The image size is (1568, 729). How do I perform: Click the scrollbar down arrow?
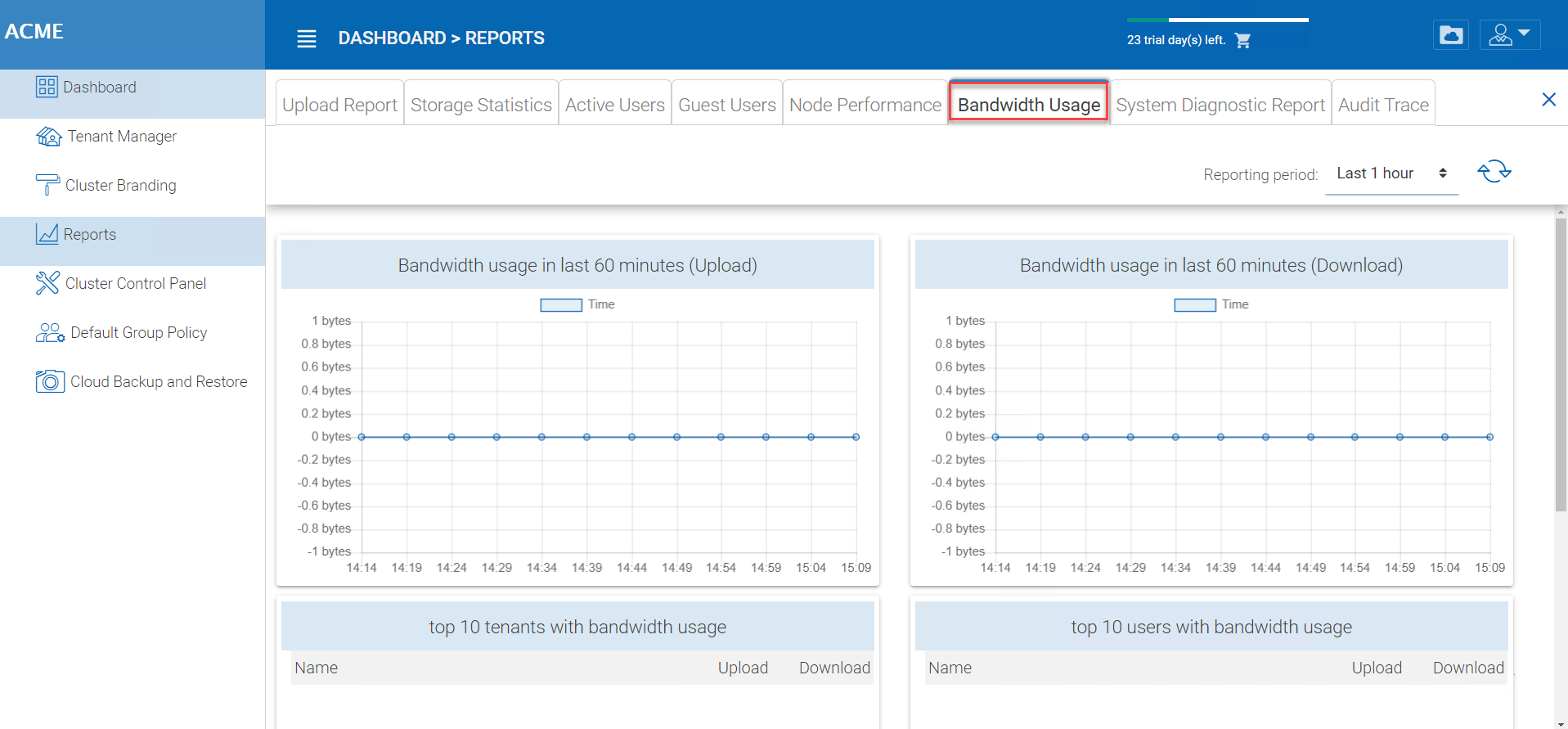tap(1561, 722)
